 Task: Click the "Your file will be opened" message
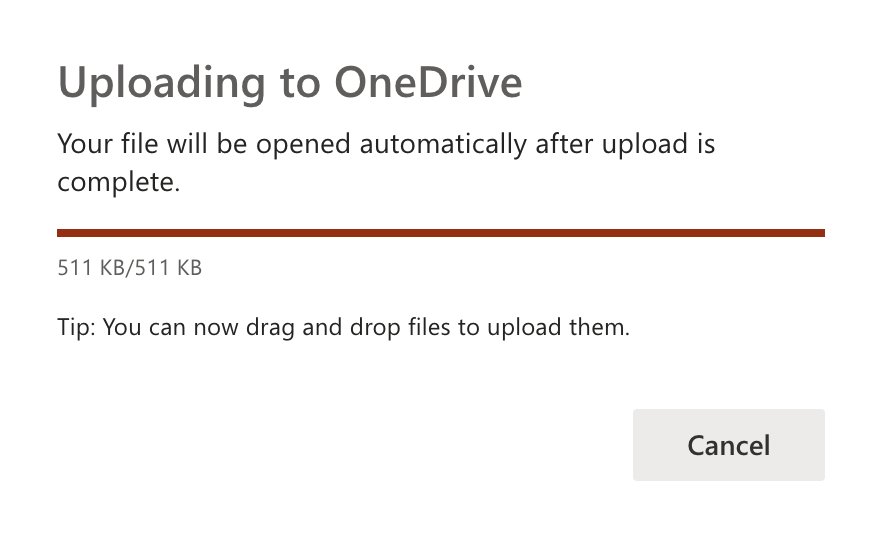386,145
